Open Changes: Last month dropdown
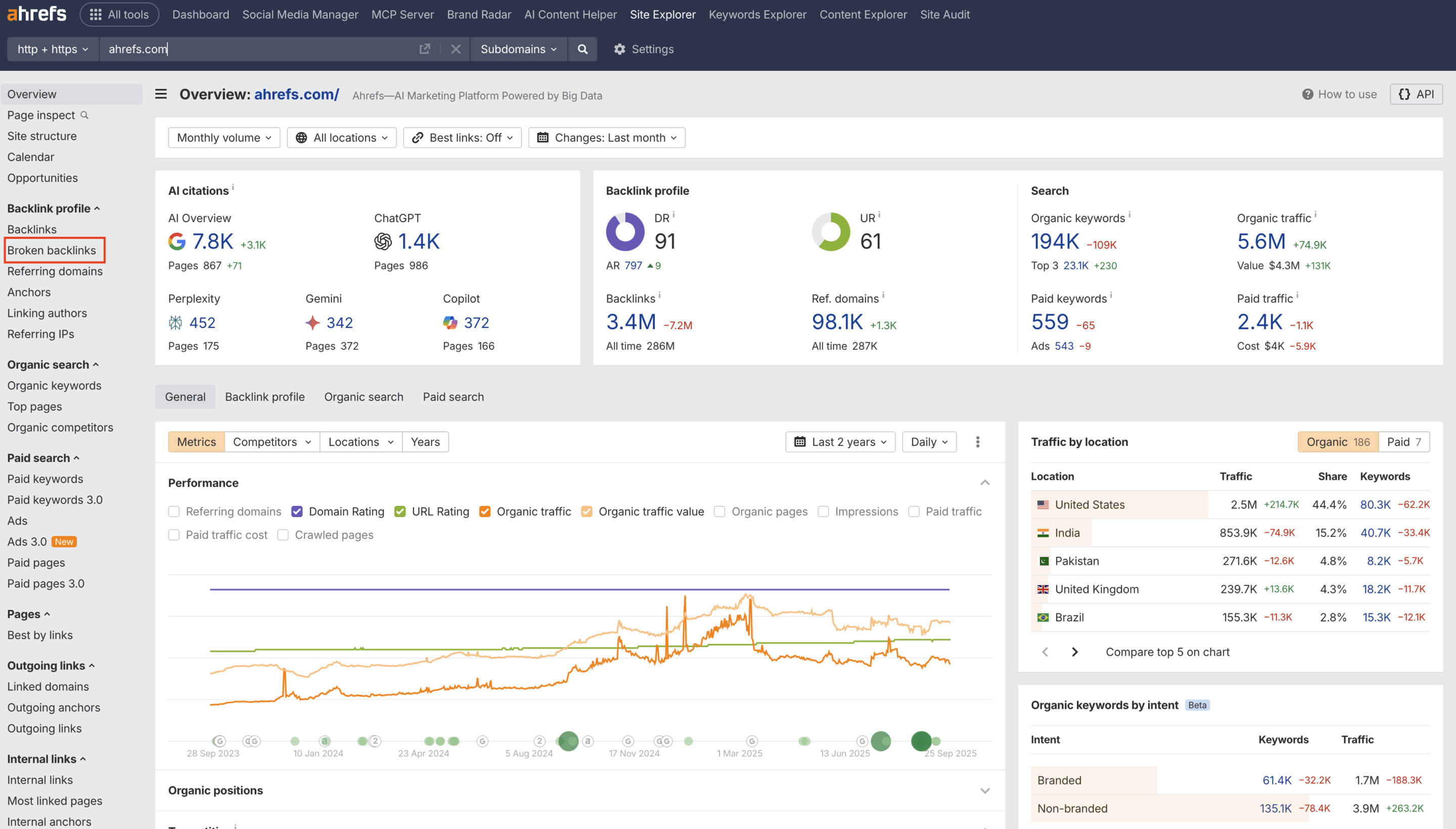This screenshot has width=1456, height=829. [607, 138]
